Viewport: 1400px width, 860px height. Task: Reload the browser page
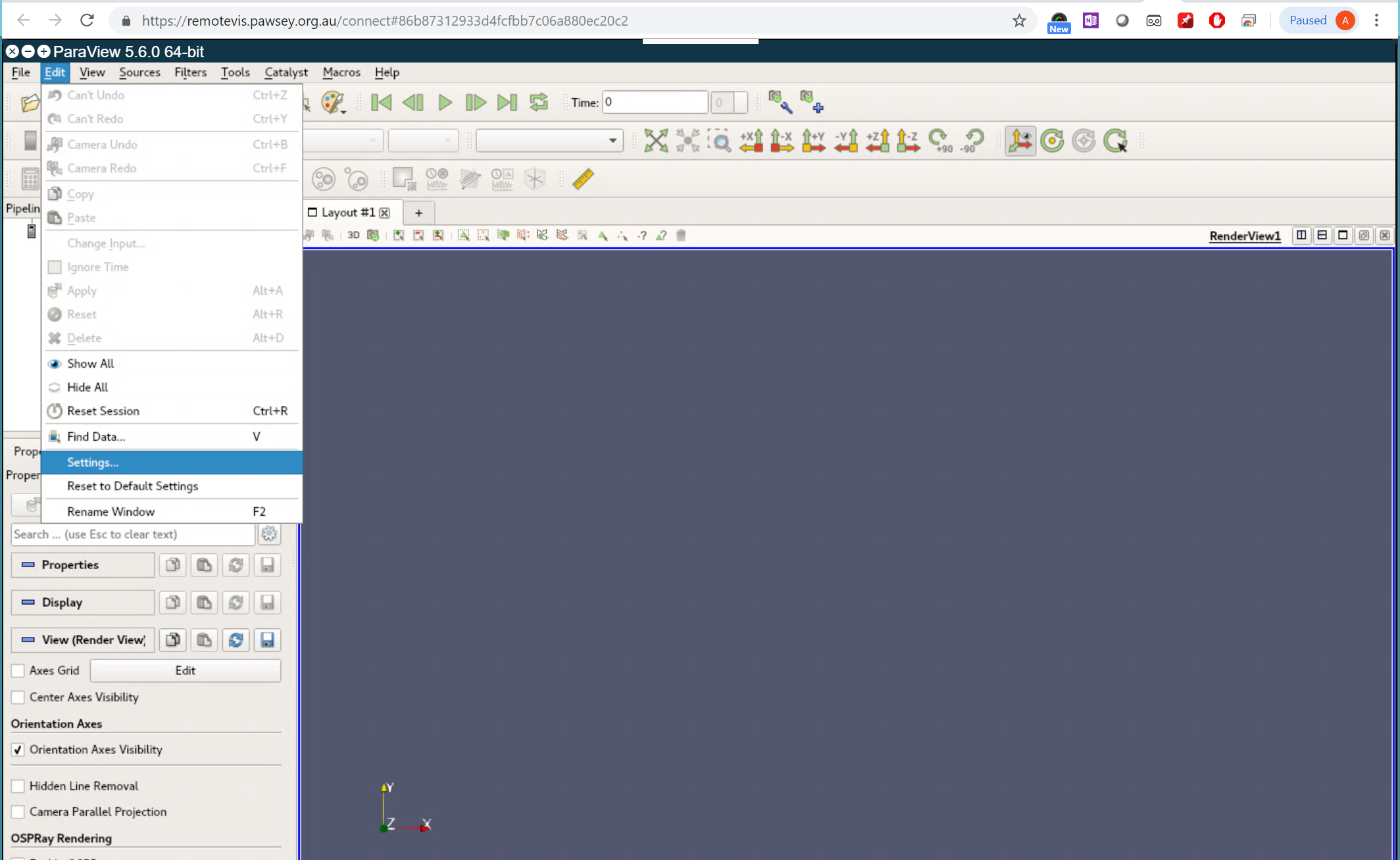pos(87,20)
